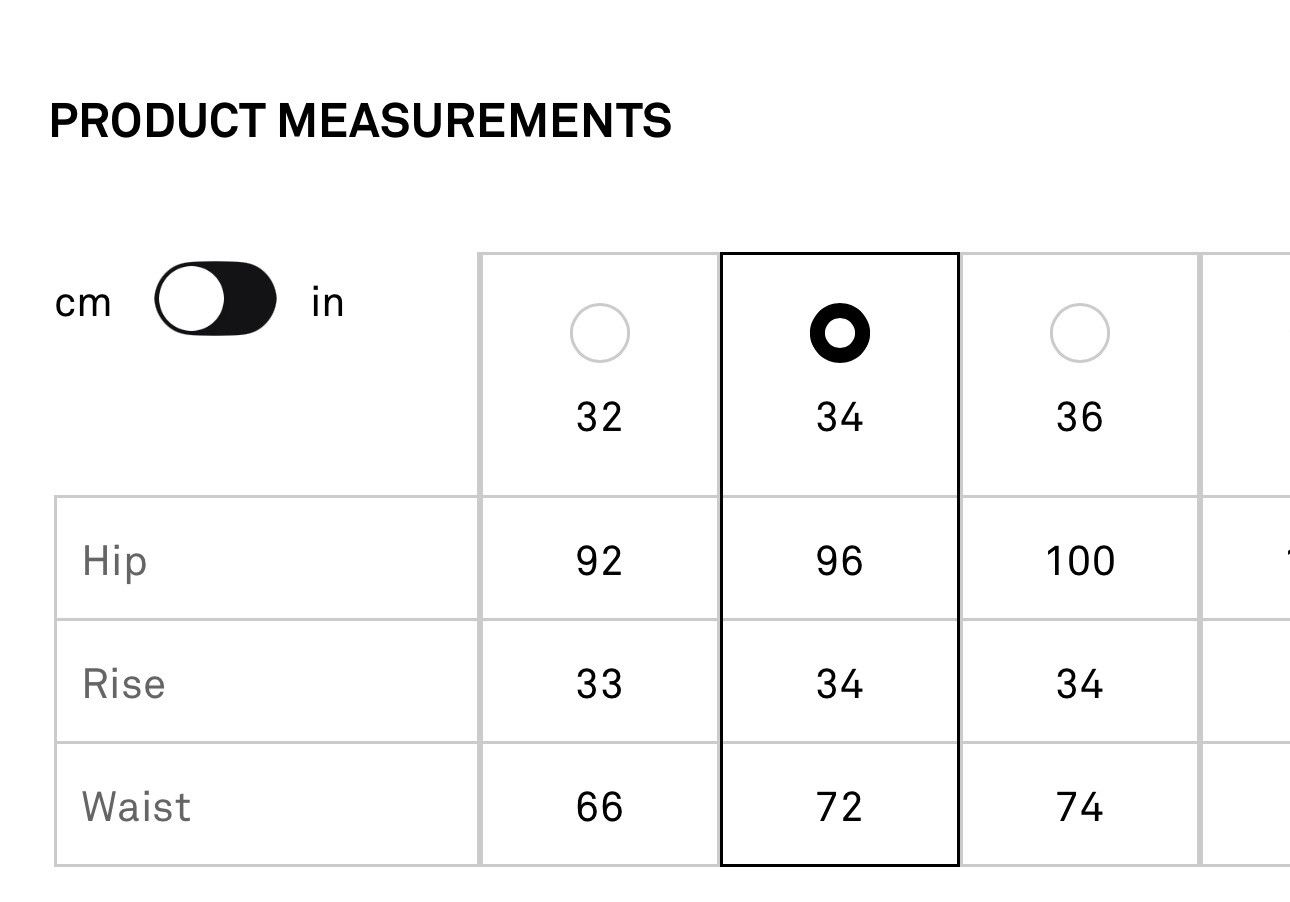Select the size 32 radio button

click(x=600, y=333)
